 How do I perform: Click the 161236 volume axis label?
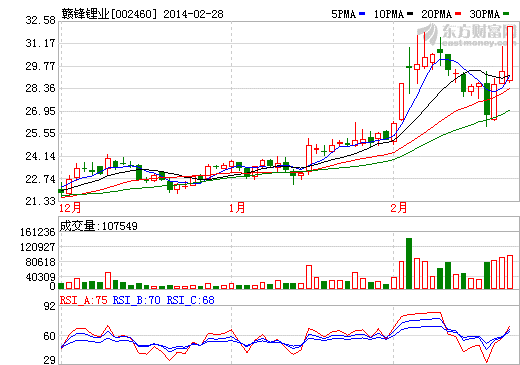37,232
